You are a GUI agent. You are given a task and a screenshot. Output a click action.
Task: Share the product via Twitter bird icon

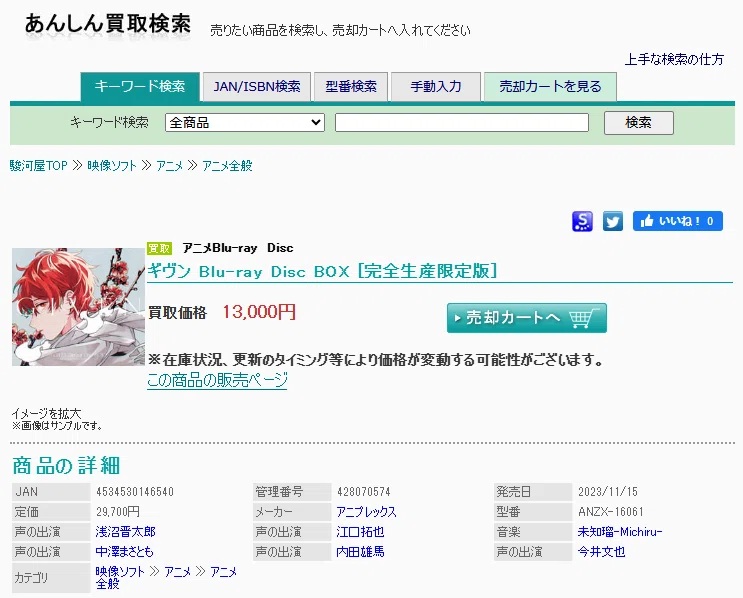click(x=613, y=221)
